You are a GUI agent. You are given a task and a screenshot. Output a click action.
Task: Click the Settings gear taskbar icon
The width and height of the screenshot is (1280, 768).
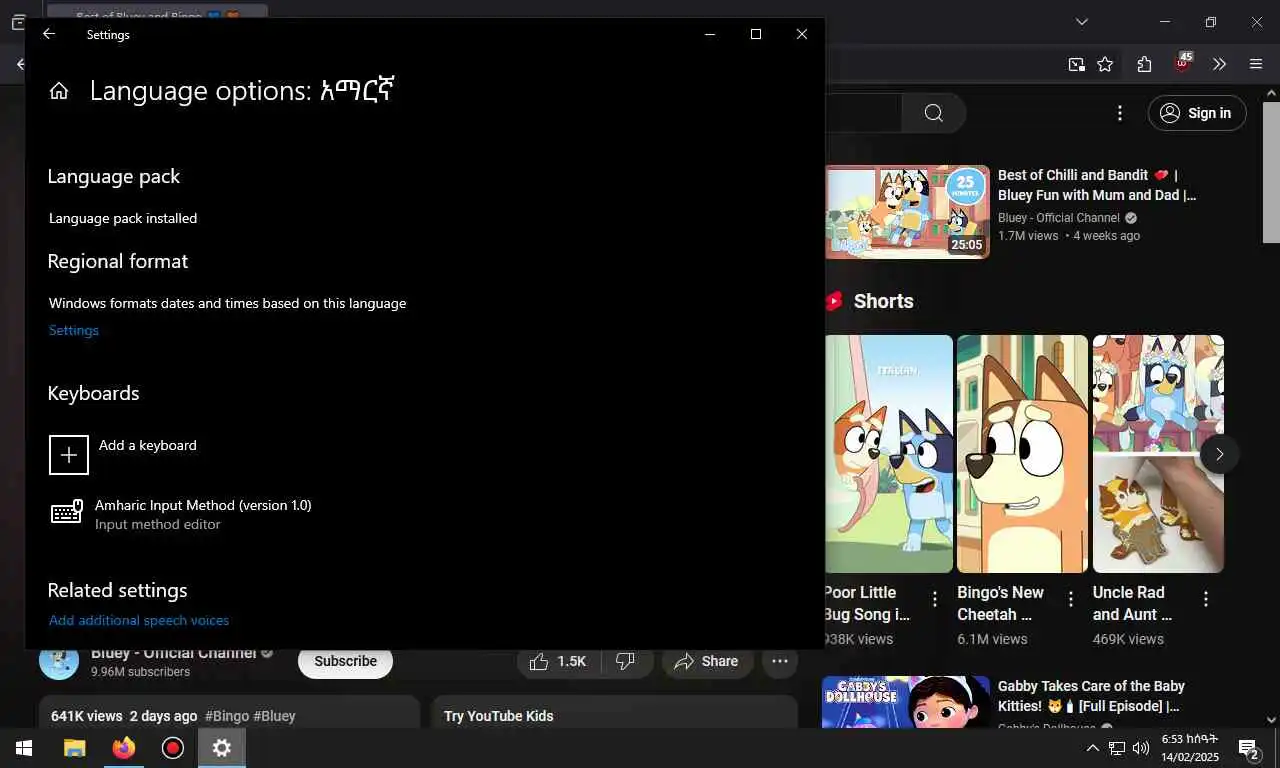click(221, 748)
